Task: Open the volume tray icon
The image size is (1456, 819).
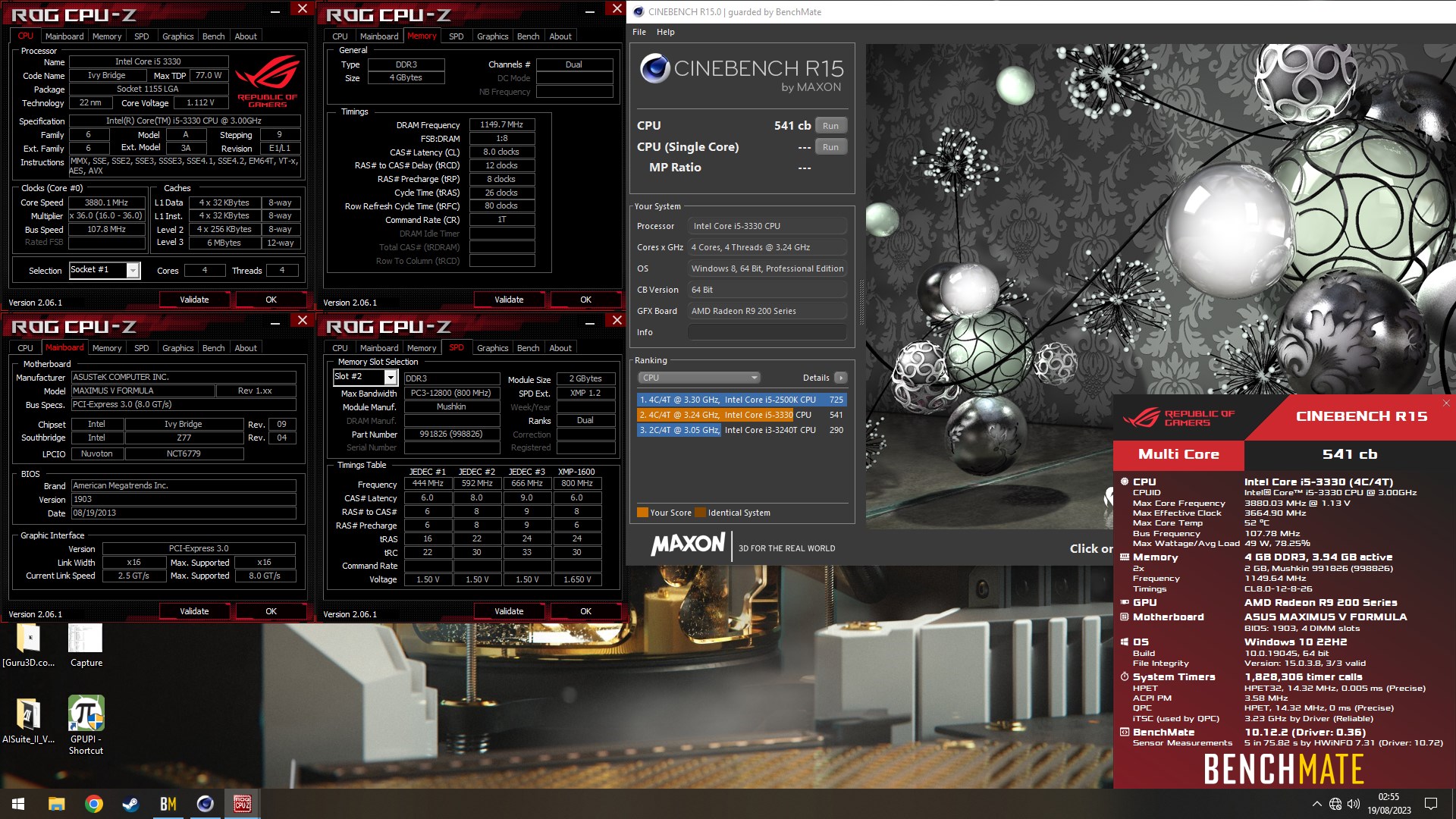Action: [x=1354, y=804]
